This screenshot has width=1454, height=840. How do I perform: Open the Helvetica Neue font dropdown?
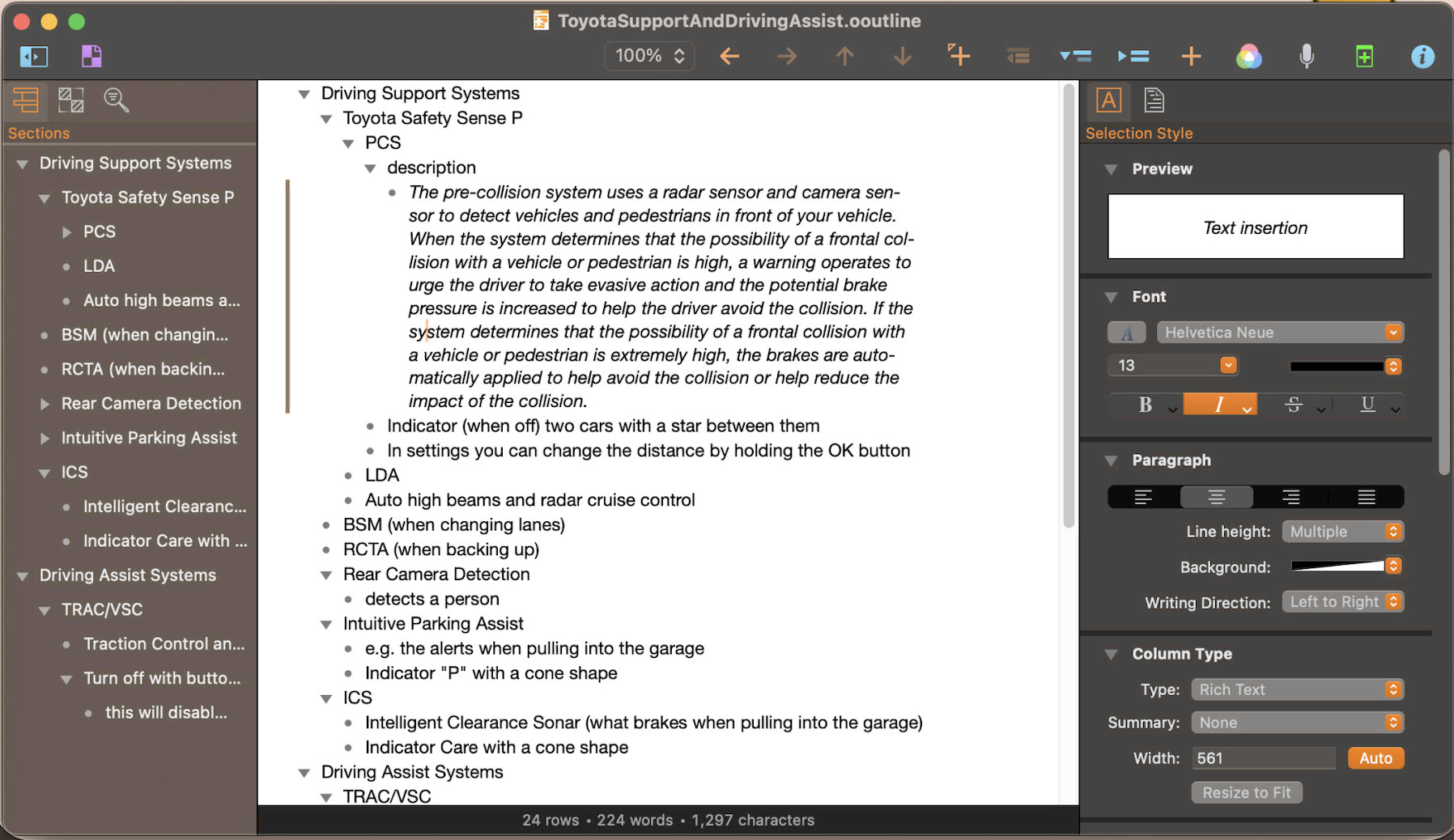[1280, 333]
